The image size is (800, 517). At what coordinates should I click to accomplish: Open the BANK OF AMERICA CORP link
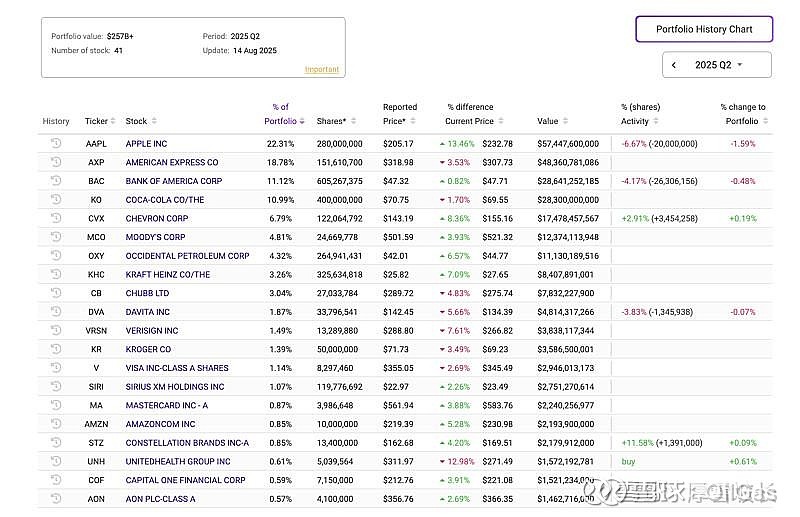pyautogui.click(x=174, y=181)
